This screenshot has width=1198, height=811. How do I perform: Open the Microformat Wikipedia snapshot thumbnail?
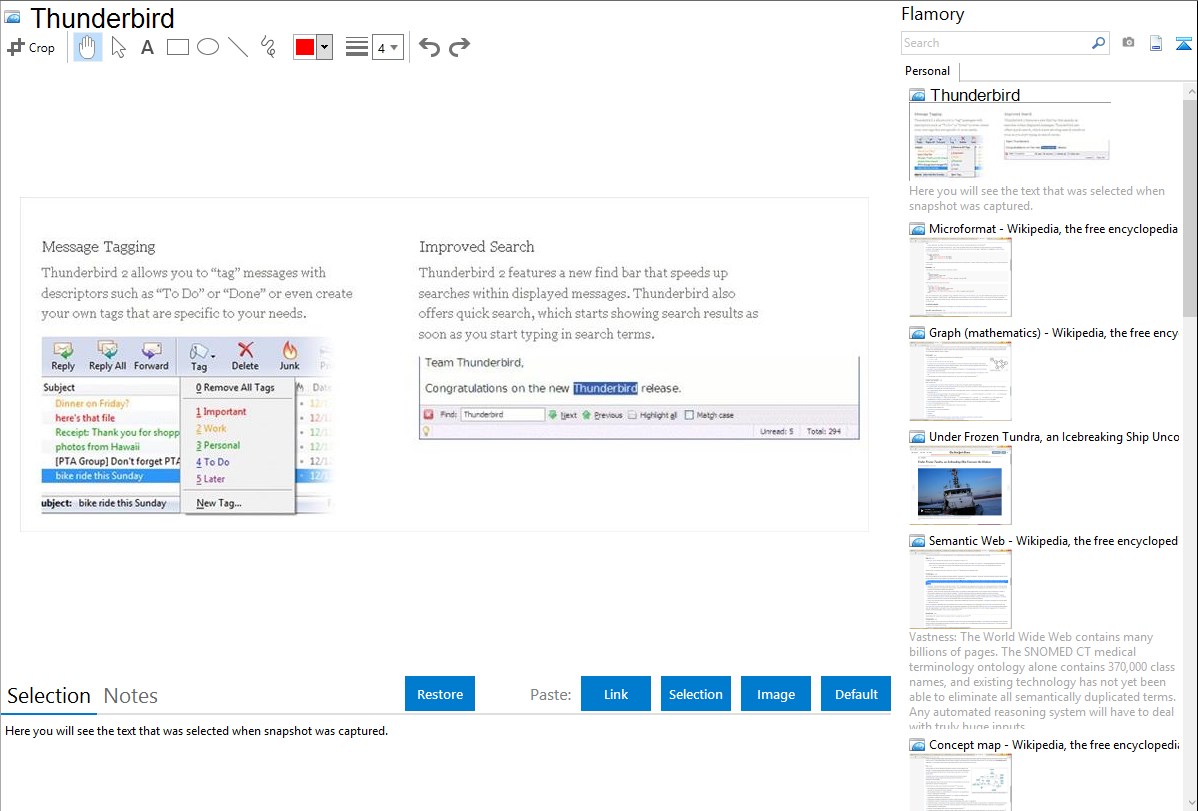[960, 277]
